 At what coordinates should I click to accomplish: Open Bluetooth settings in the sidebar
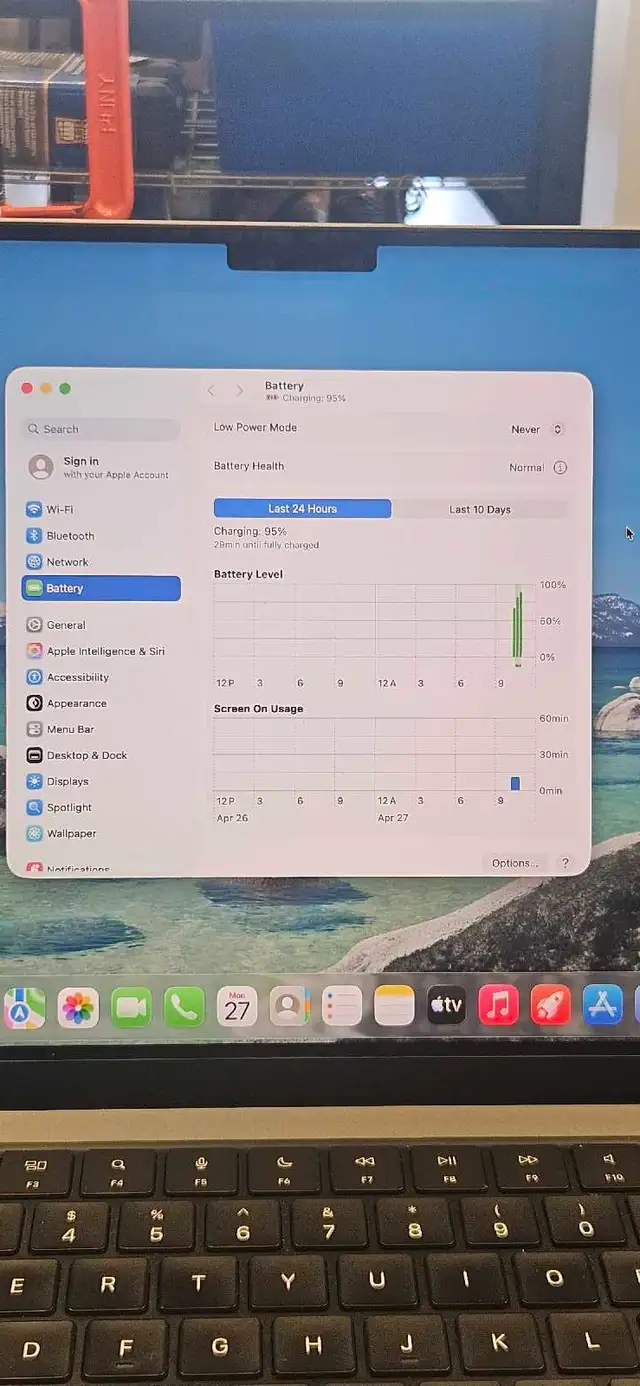100,535
